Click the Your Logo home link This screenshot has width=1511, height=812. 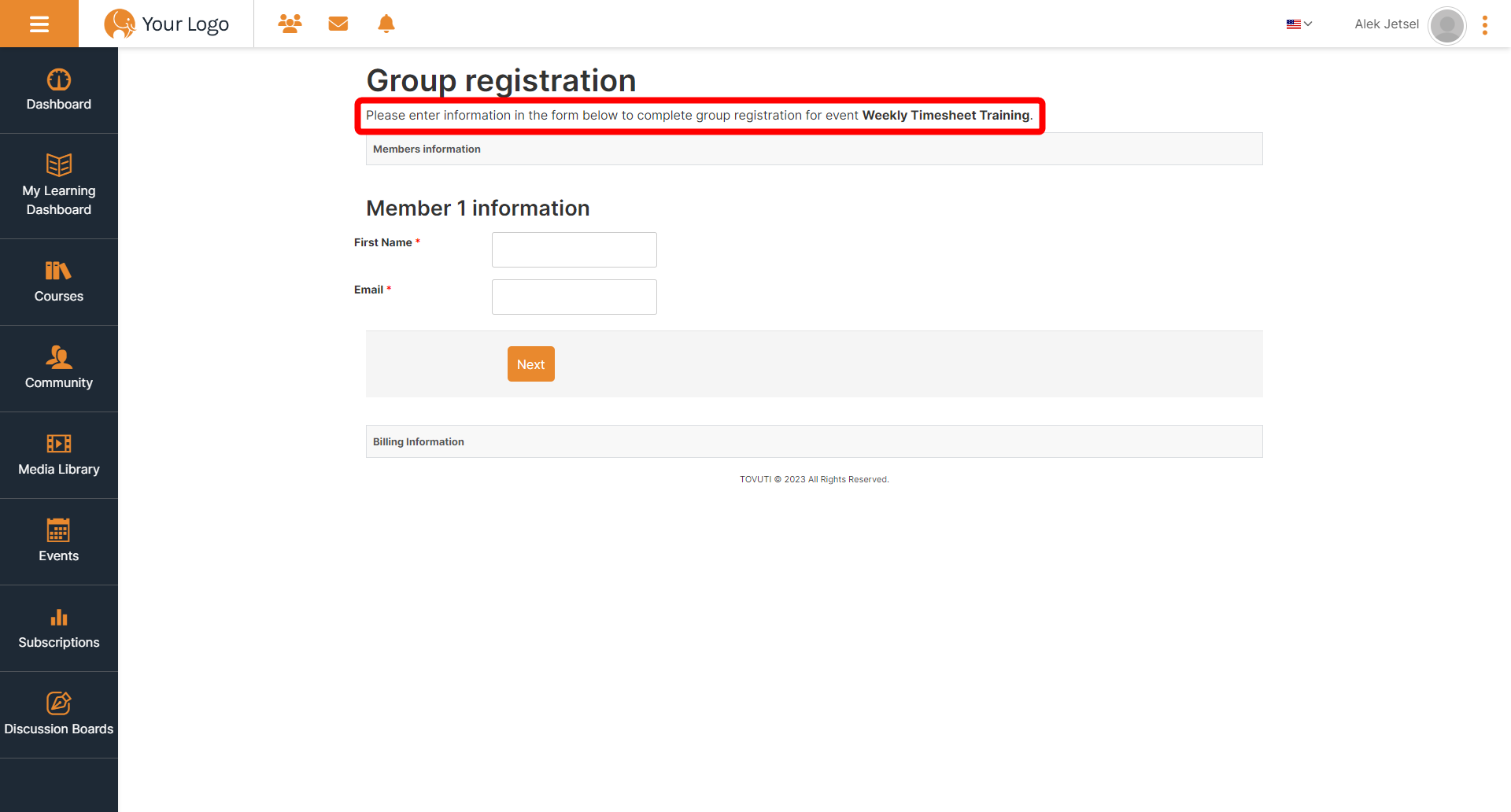(x=167, y=24)
